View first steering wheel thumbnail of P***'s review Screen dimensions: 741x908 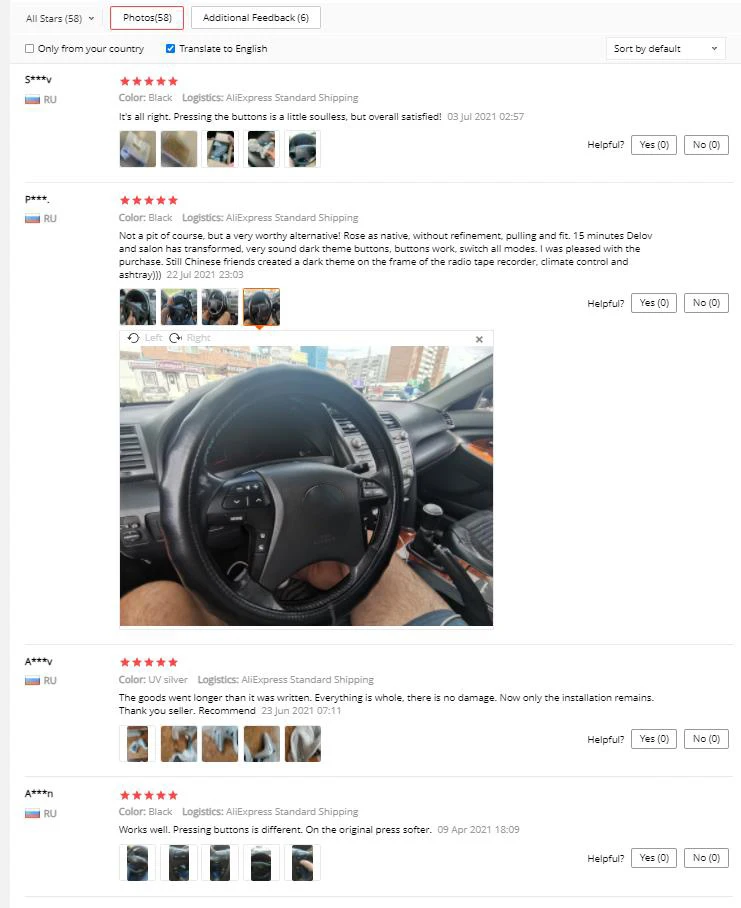138,306
